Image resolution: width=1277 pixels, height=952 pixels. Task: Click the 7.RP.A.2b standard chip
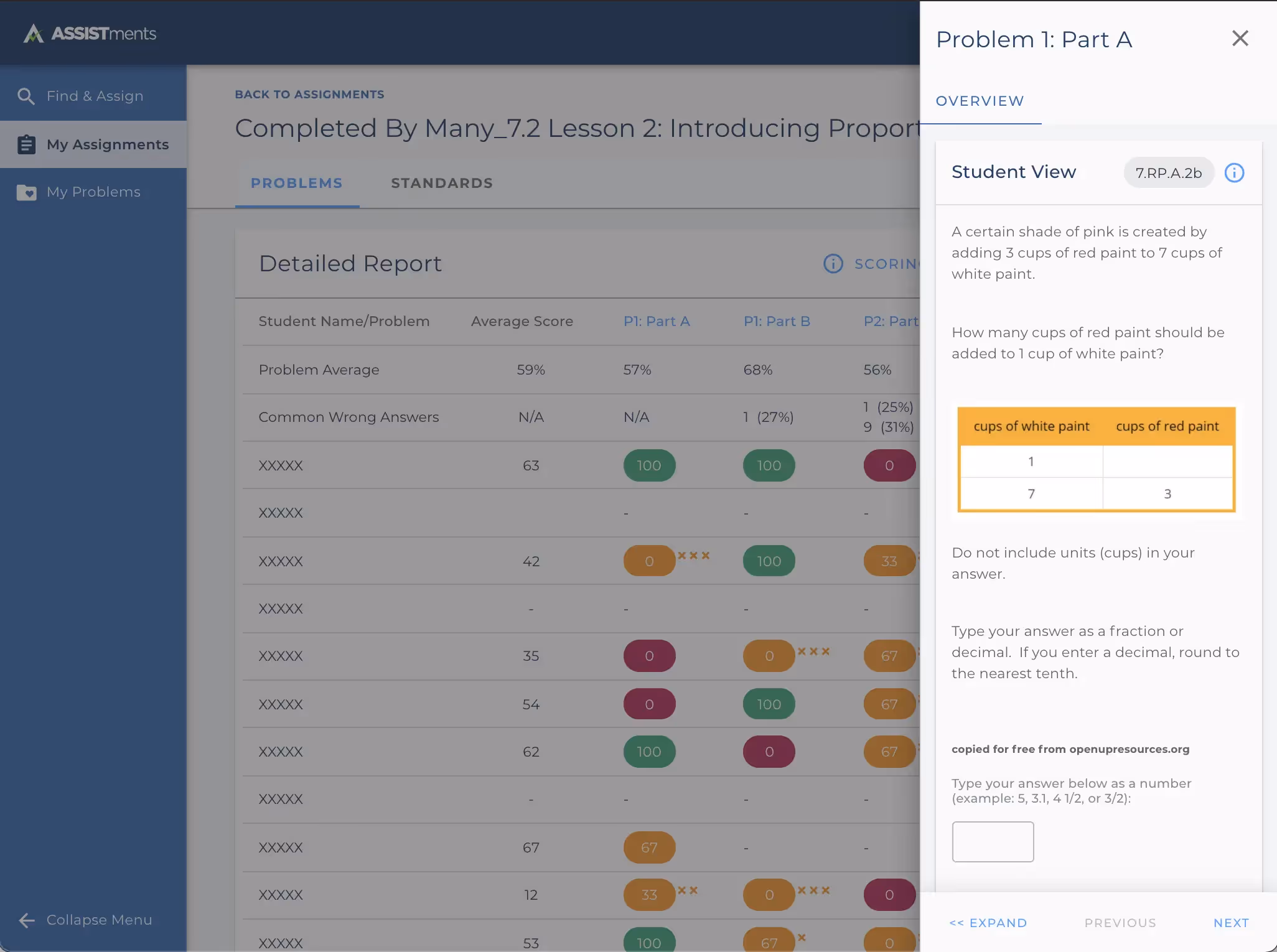pyautogui.click(x=1168, y=173)
